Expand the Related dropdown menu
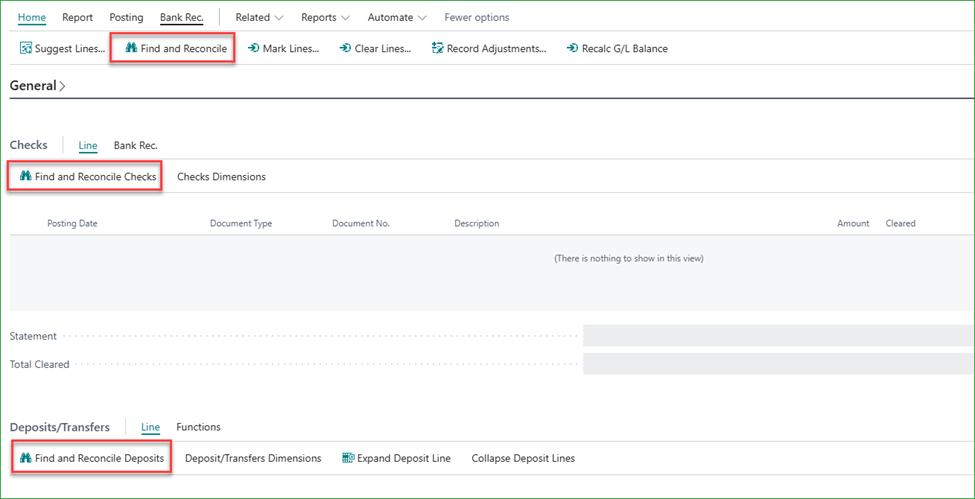 tap(259, 17)
